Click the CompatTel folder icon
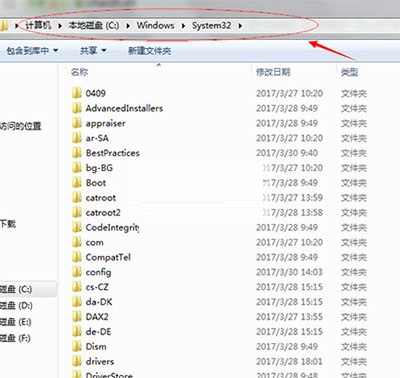Viewport: 400px width, 378px height. coord(77,257)
